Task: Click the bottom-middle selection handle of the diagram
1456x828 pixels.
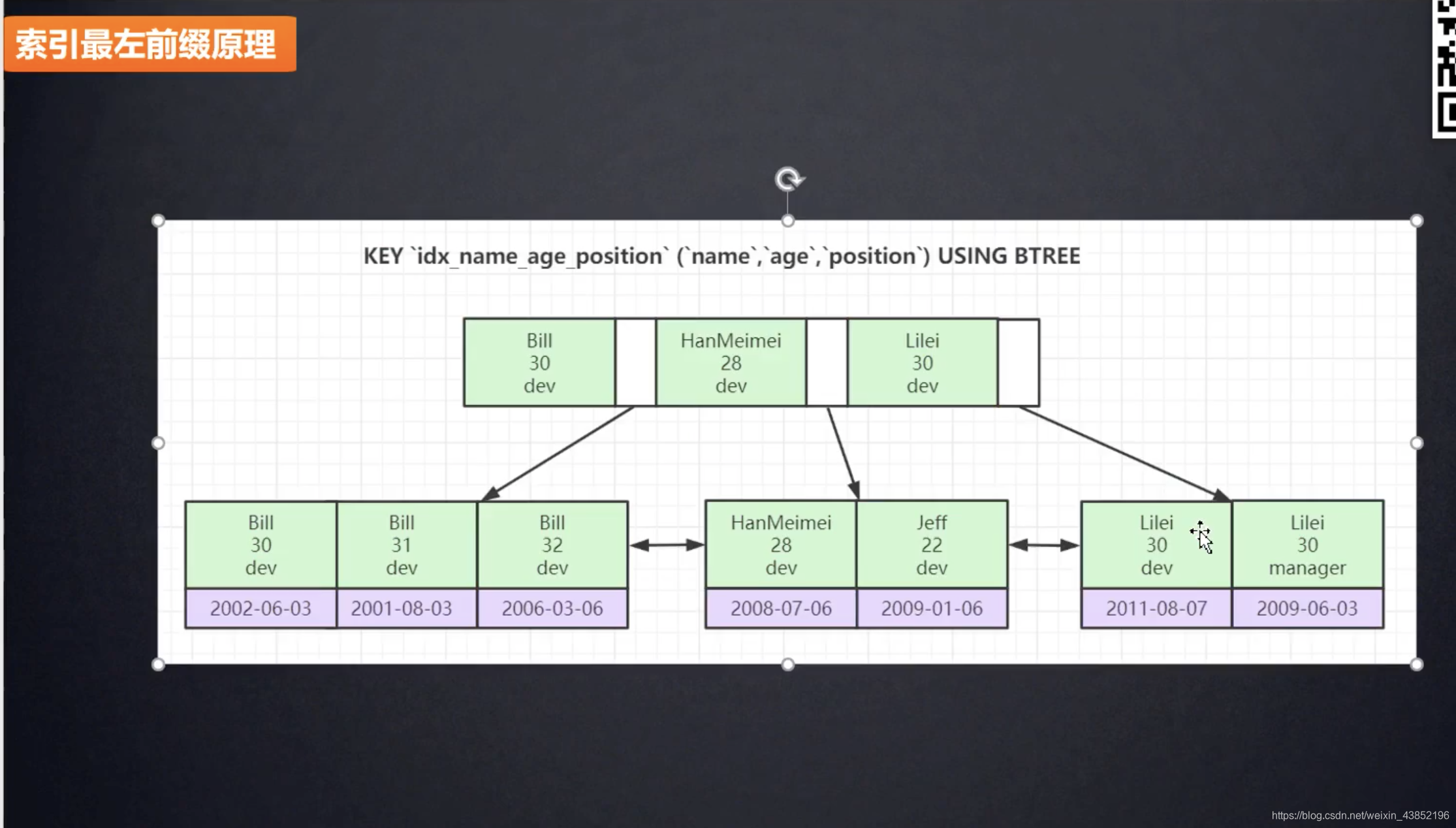Action: (788, 664)
